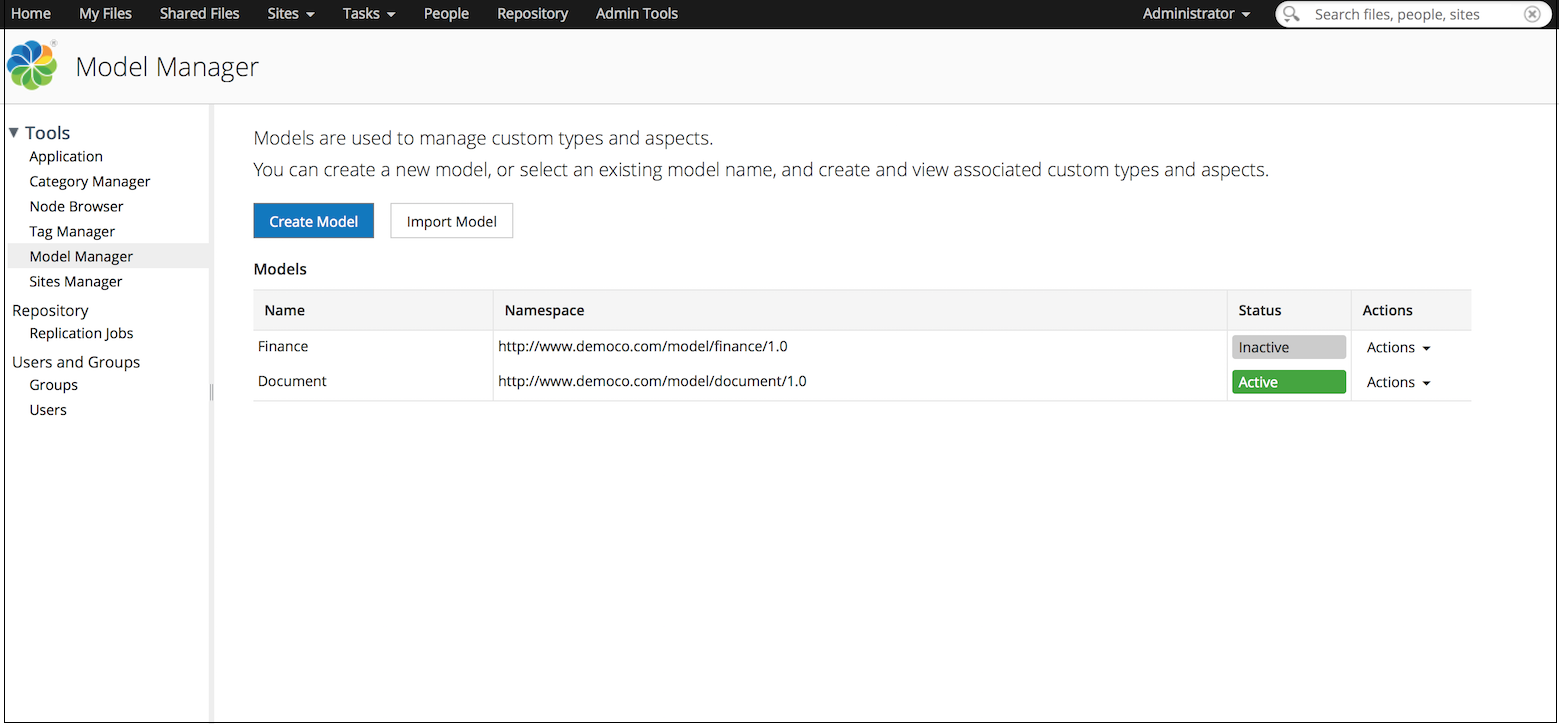Open Shared Files in the top bar
The image size is (1559, 724).
200,14
